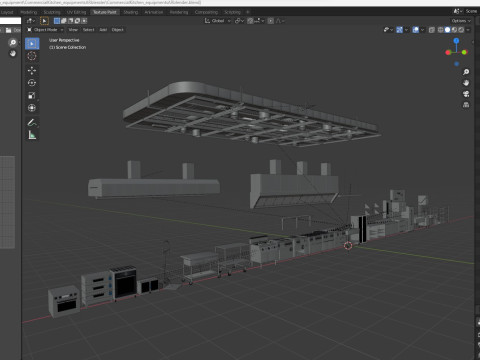The height and width of the screenshot is (360, 480).
Task: Choose the Set new selection mode icon
Action: [x=57, y=21]
